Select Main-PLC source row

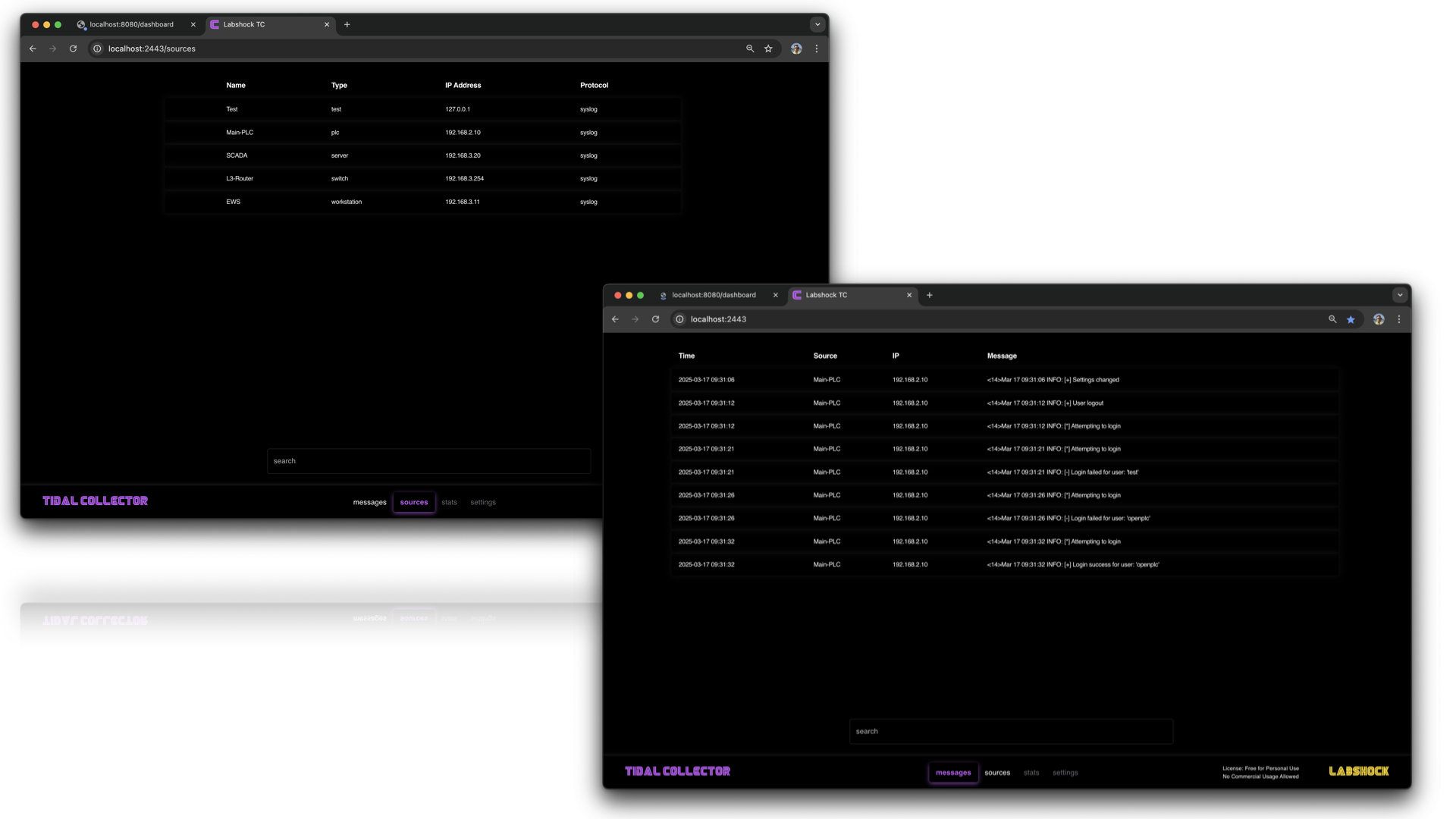point(422,133)
